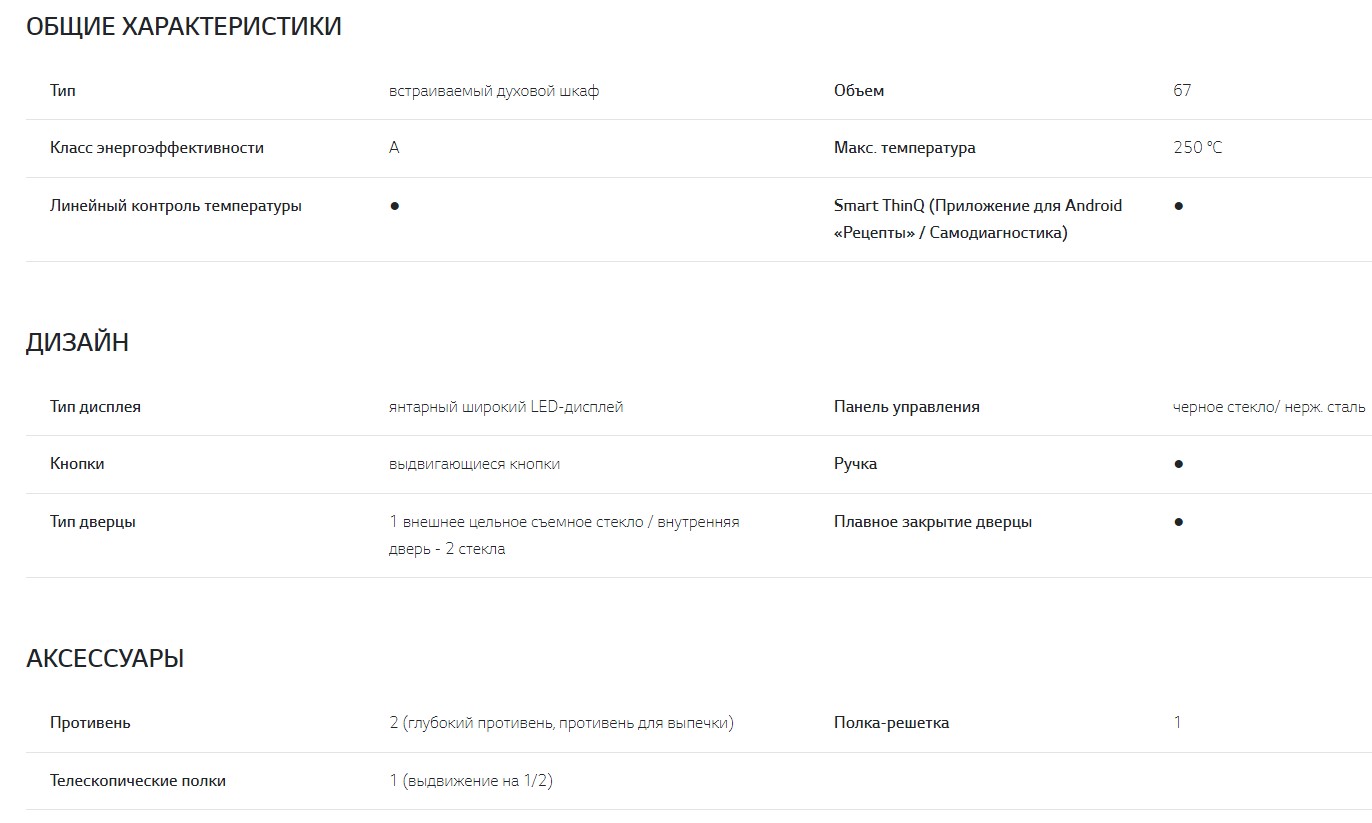The height and width of the screenshot is (823, 1372).
Task: Click the Телескопические полки label
Action: tap(138, 781)
